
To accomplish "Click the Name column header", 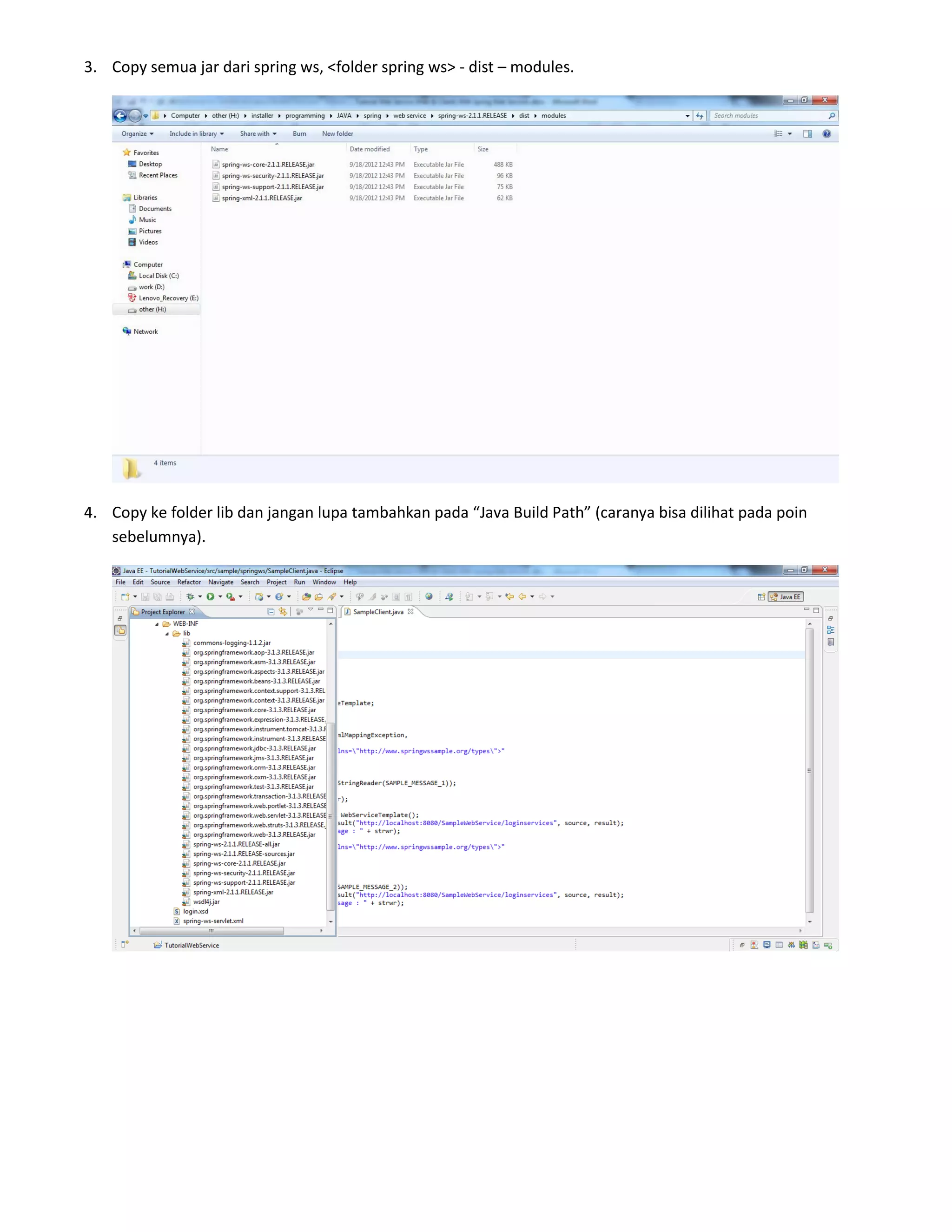I will tap(219, 149).
